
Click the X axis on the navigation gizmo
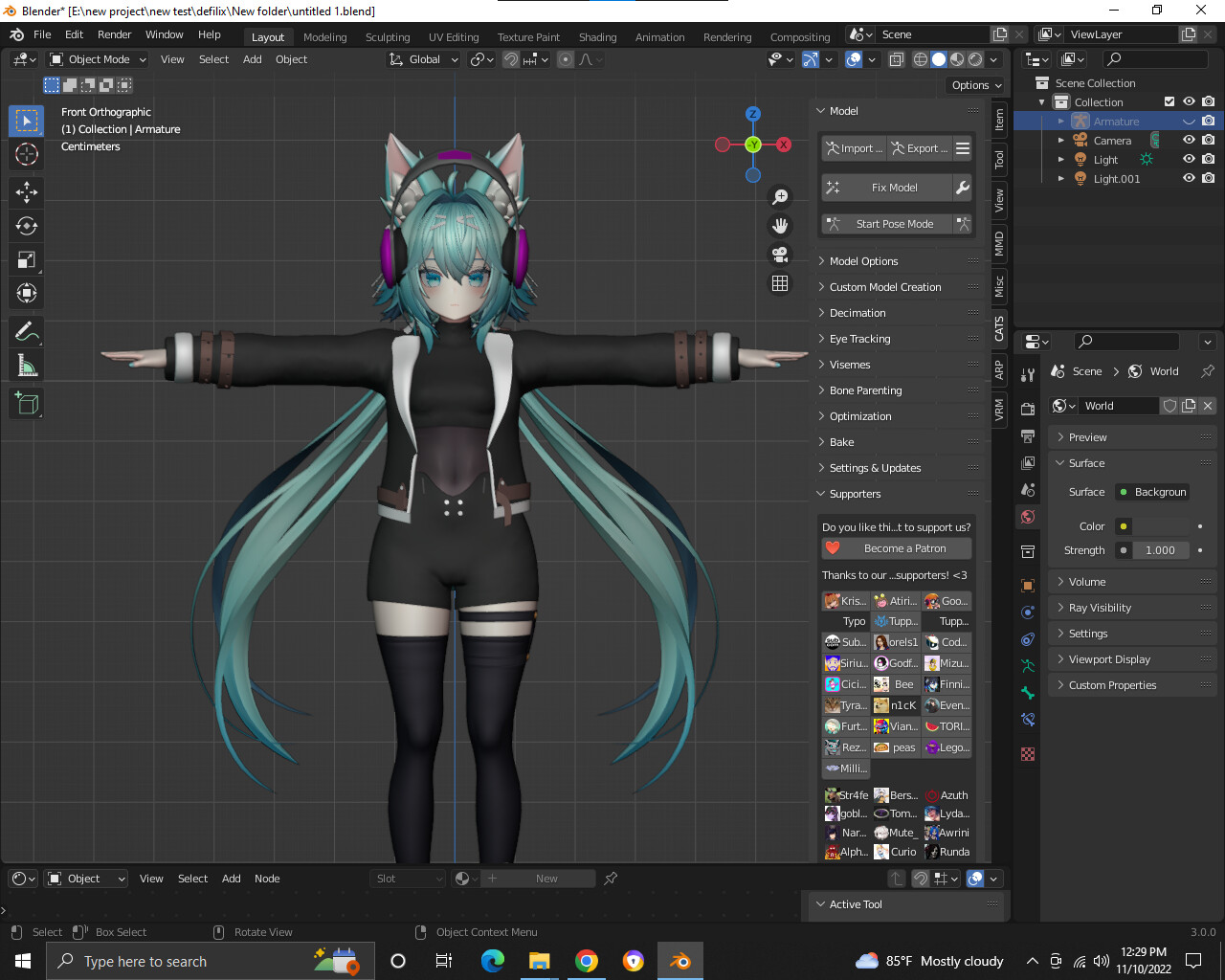[x=784, y=145]
